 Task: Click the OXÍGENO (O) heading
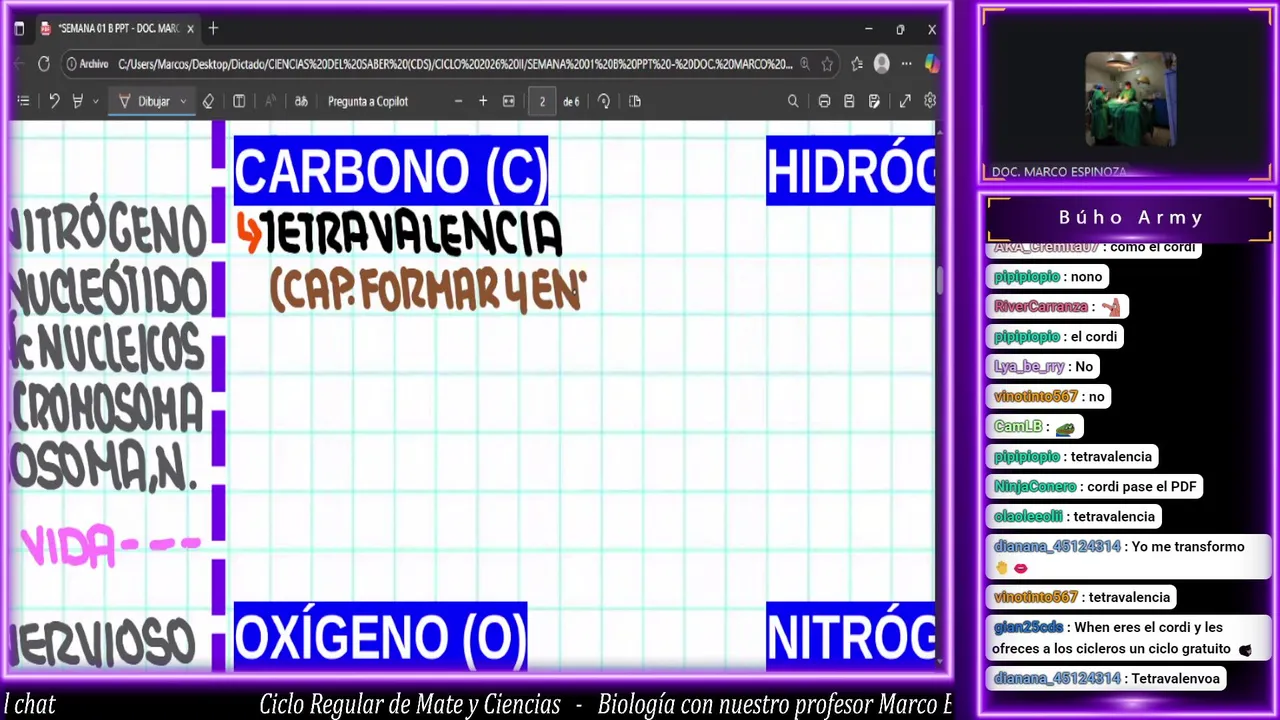(380, 636)
